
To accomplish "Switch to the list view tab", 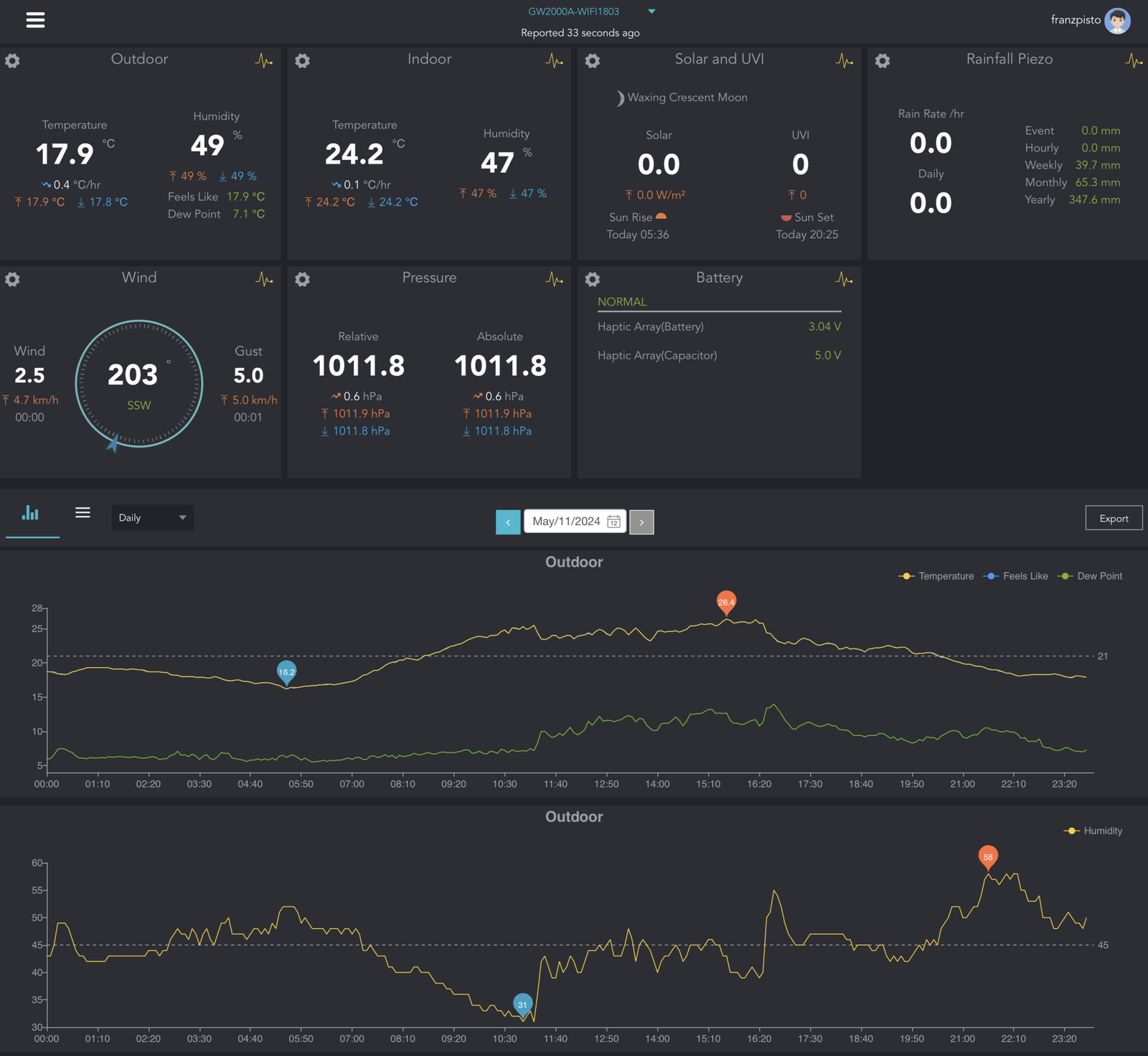I will coord(83,512).
